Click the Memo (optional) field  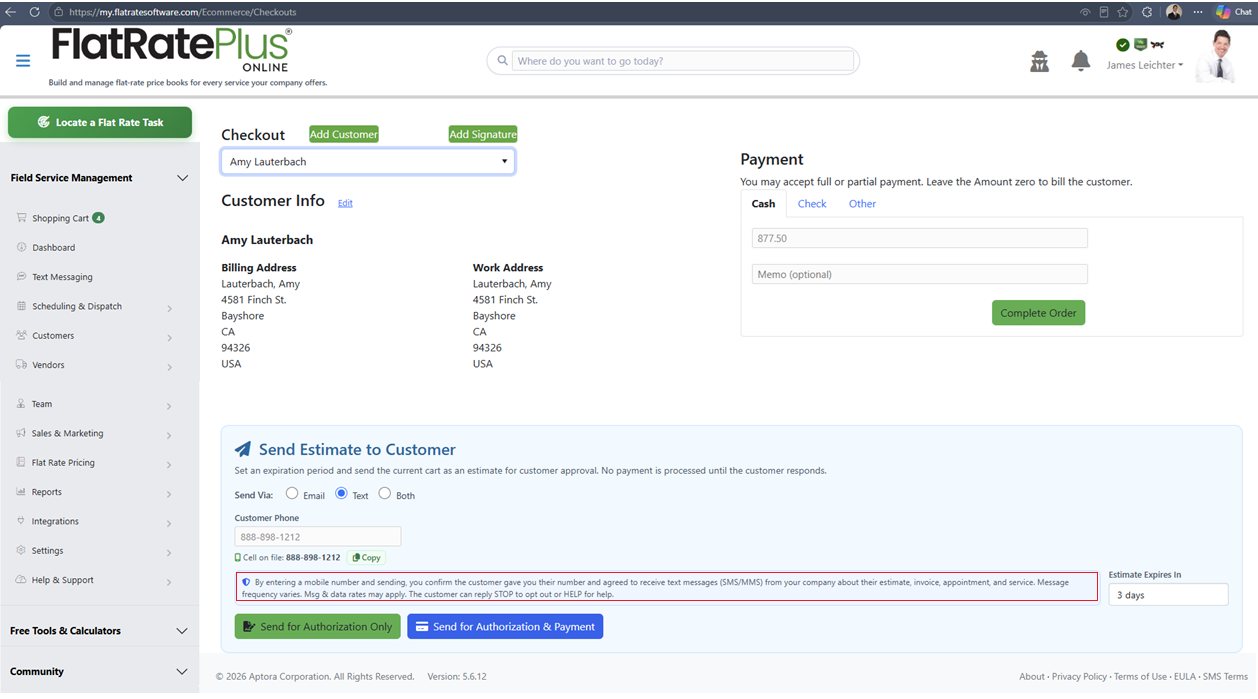(x=920, y=274)
